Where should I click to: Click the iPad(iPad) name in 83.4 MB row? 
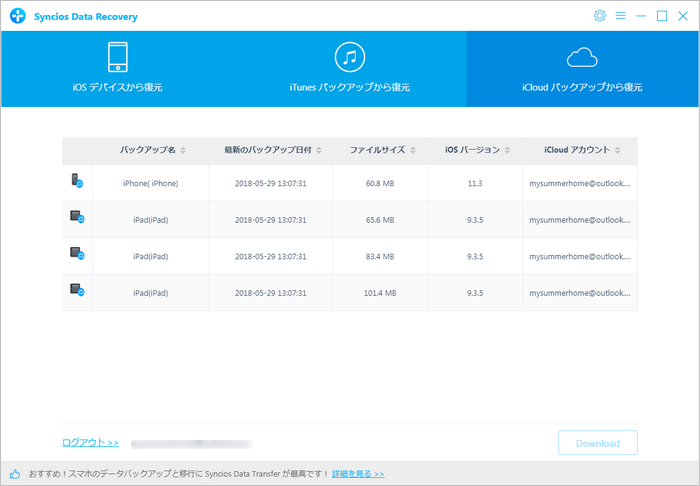click(x=150, y=257)
